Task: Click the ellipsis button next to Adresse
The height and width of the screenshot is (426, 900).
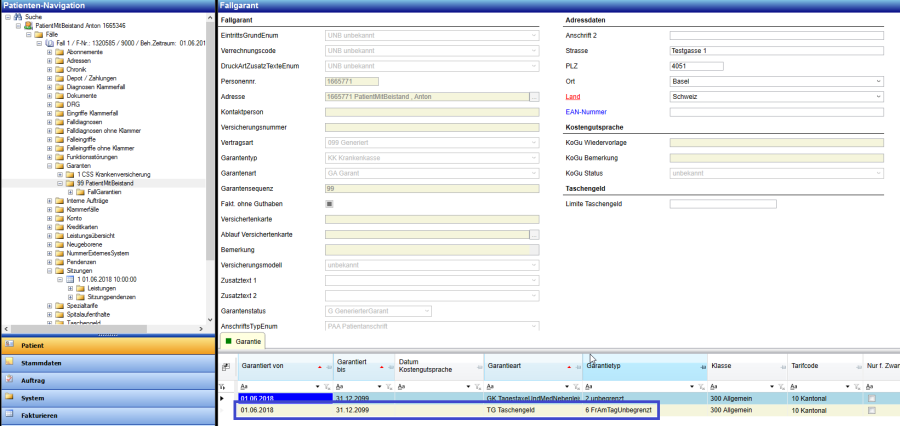Action: click(x=534, y=97)
